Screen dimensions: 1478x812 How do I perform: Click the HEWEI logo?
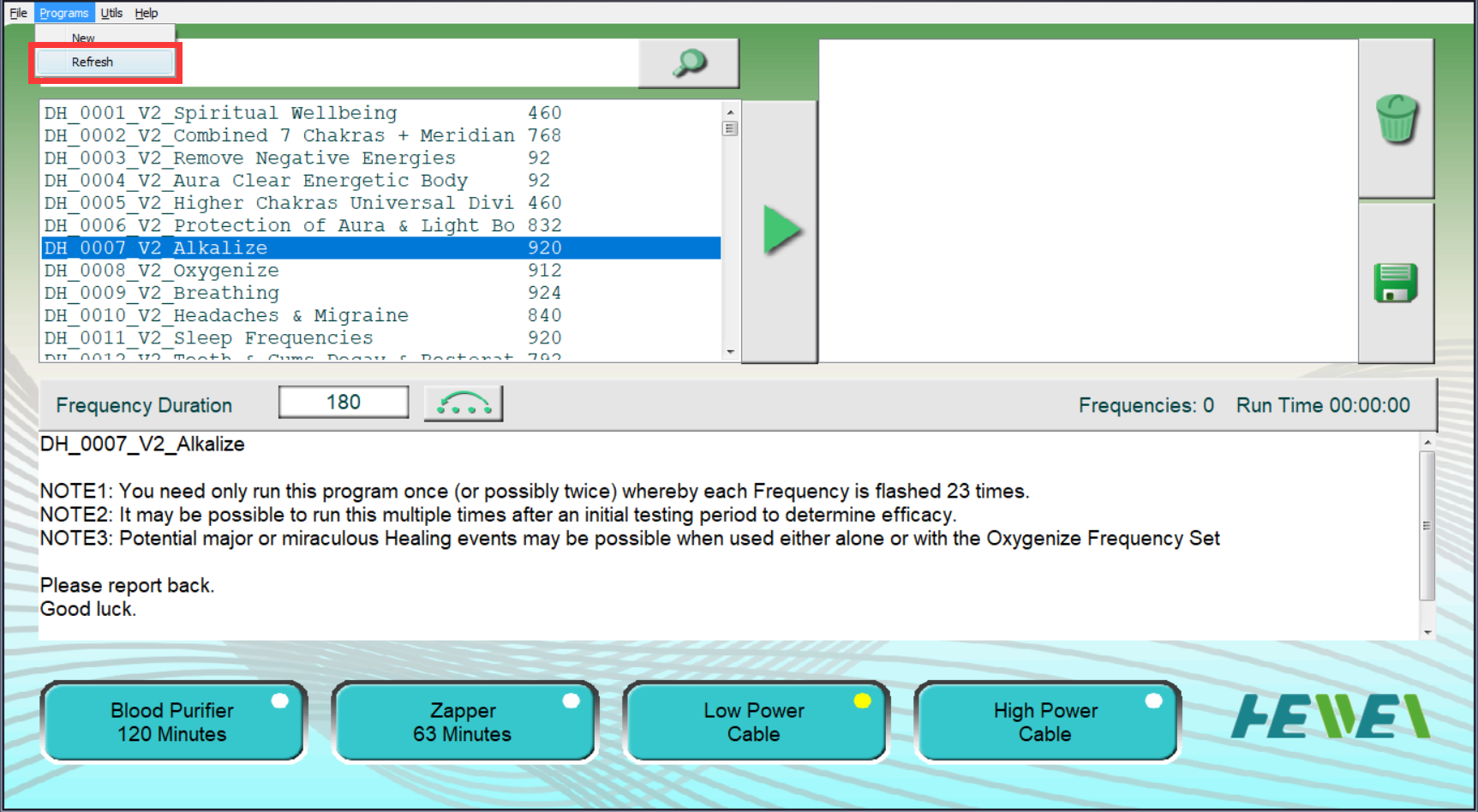tap(1330, 716)
